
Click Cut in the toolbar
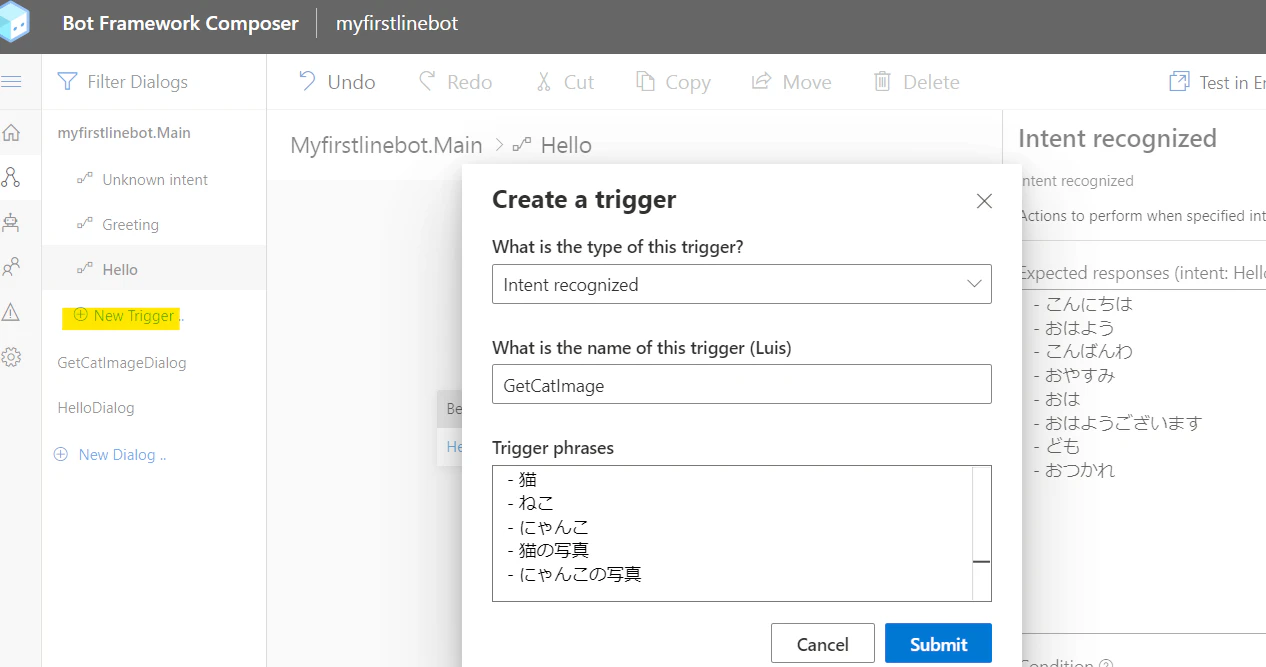(x=564, y=82)
